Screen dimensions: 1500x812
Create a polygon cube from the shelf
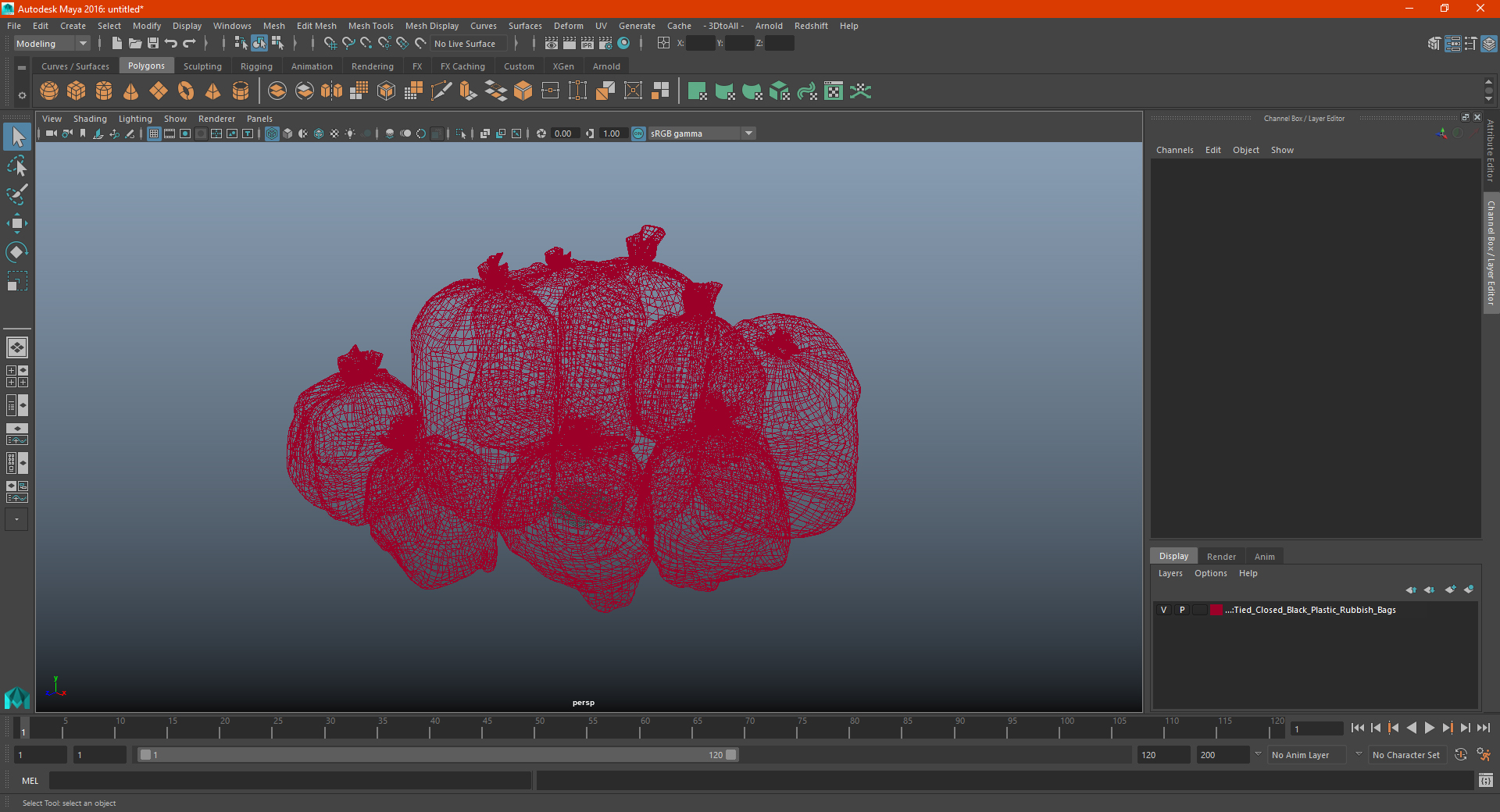[x=77, y=91]
